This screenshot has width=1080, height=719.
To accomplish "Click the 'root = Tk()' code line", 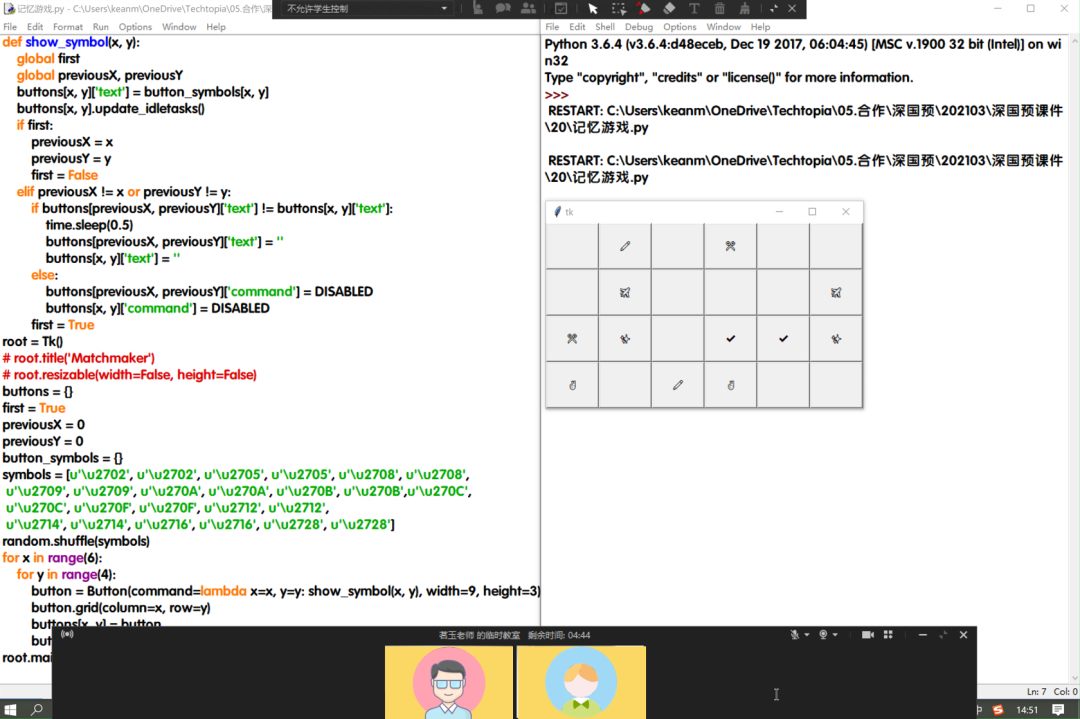I will point(32,342).
